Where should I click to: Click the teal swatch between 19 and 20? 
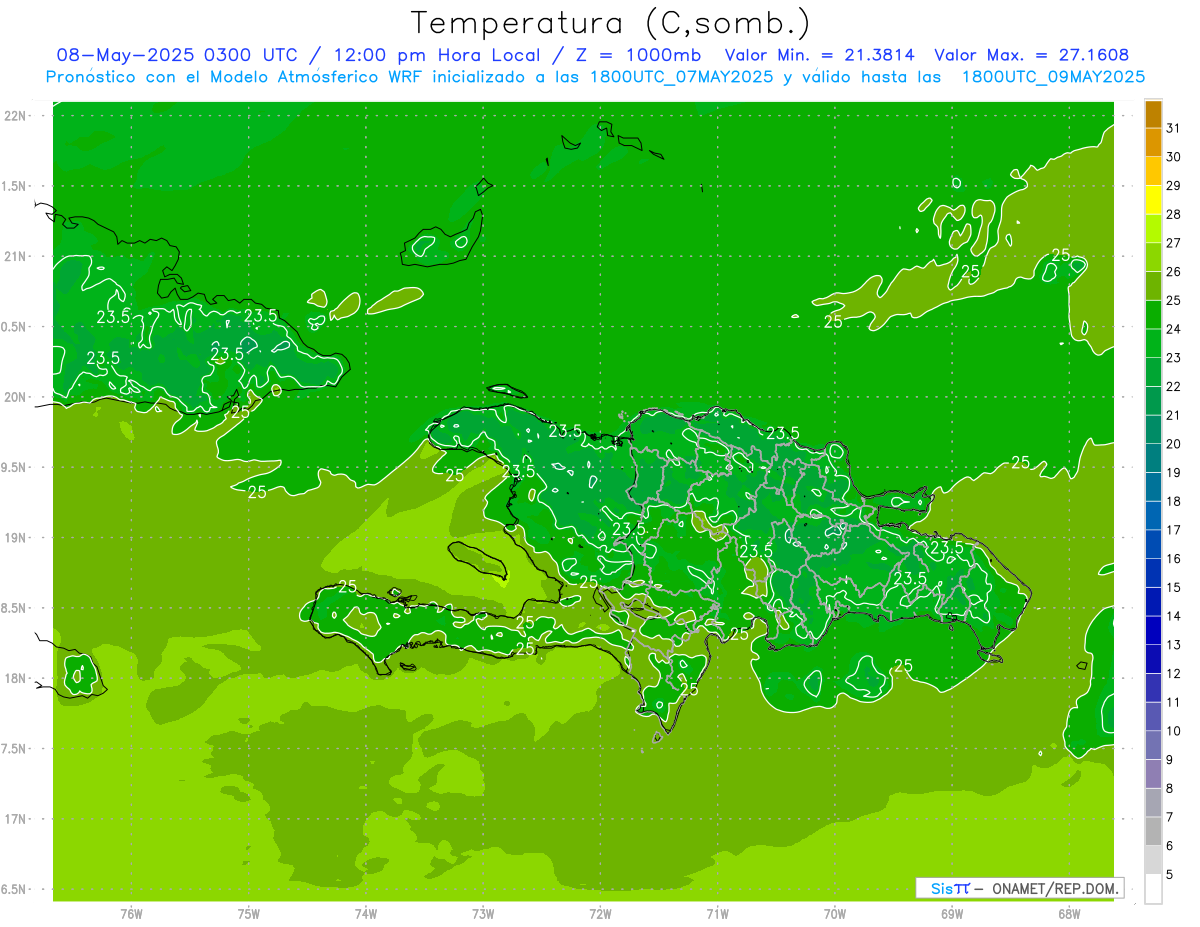pos(1153,459)
